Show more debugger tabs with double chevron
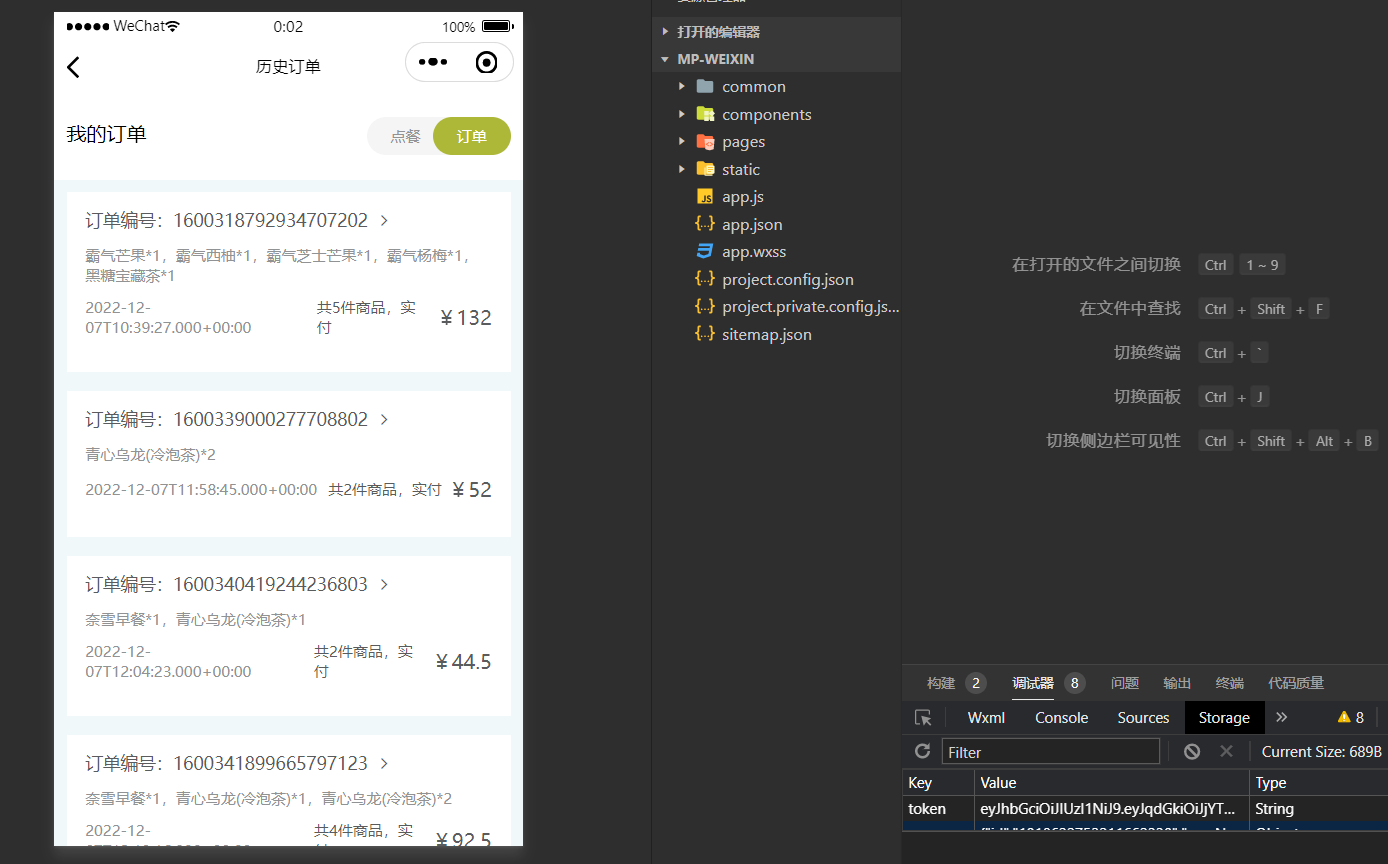The height and width of the screenshot is (864, 1388). 1281,718
